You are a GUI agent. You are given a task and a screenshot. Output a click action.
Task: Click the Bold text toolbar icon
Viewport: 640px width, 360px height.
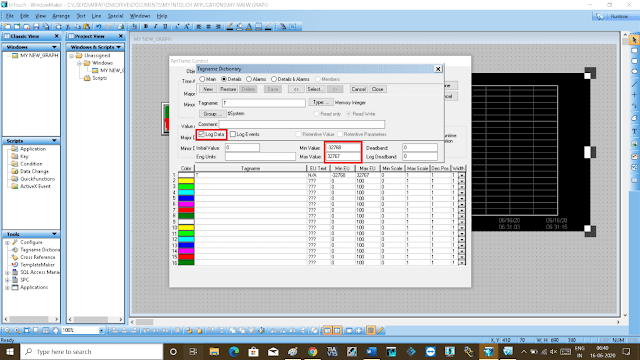[x=146, y=27]
